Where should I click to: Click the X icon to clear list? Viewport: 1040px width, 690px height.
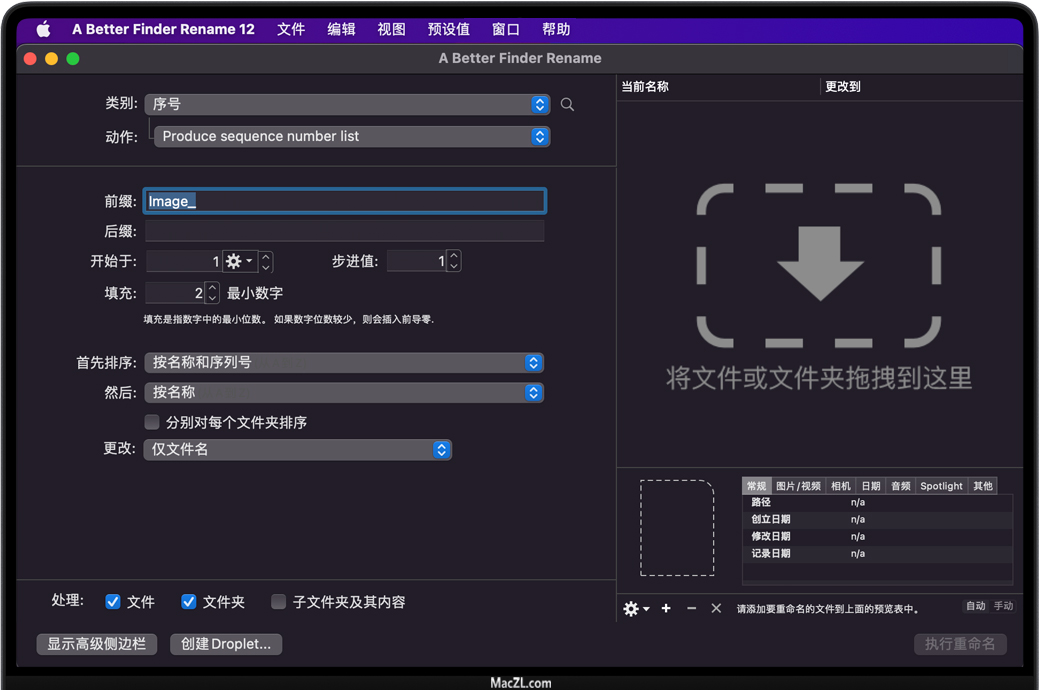click(716, 608)
